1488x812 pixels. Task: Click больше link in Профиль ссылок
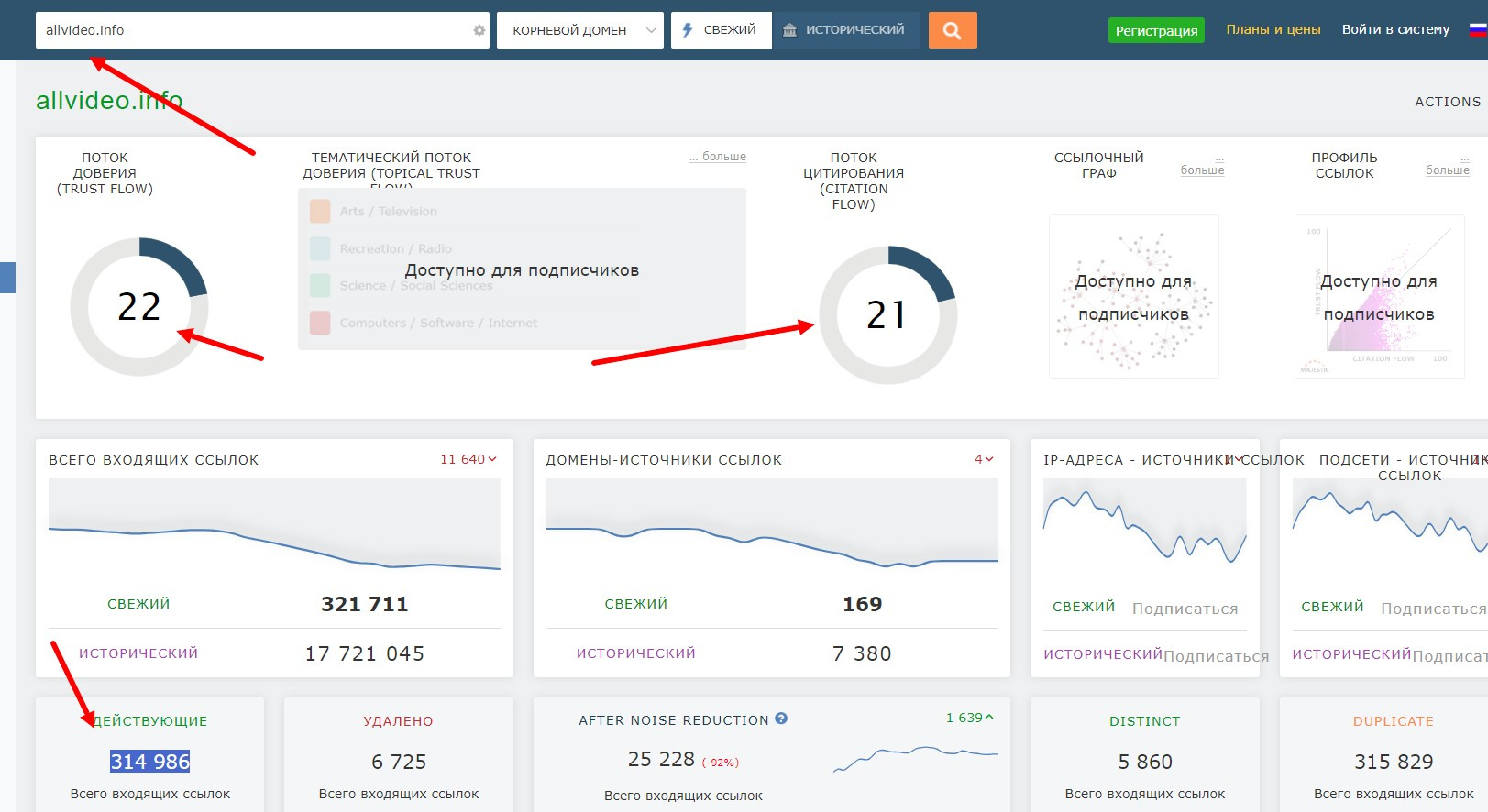tap(1447, 170)
